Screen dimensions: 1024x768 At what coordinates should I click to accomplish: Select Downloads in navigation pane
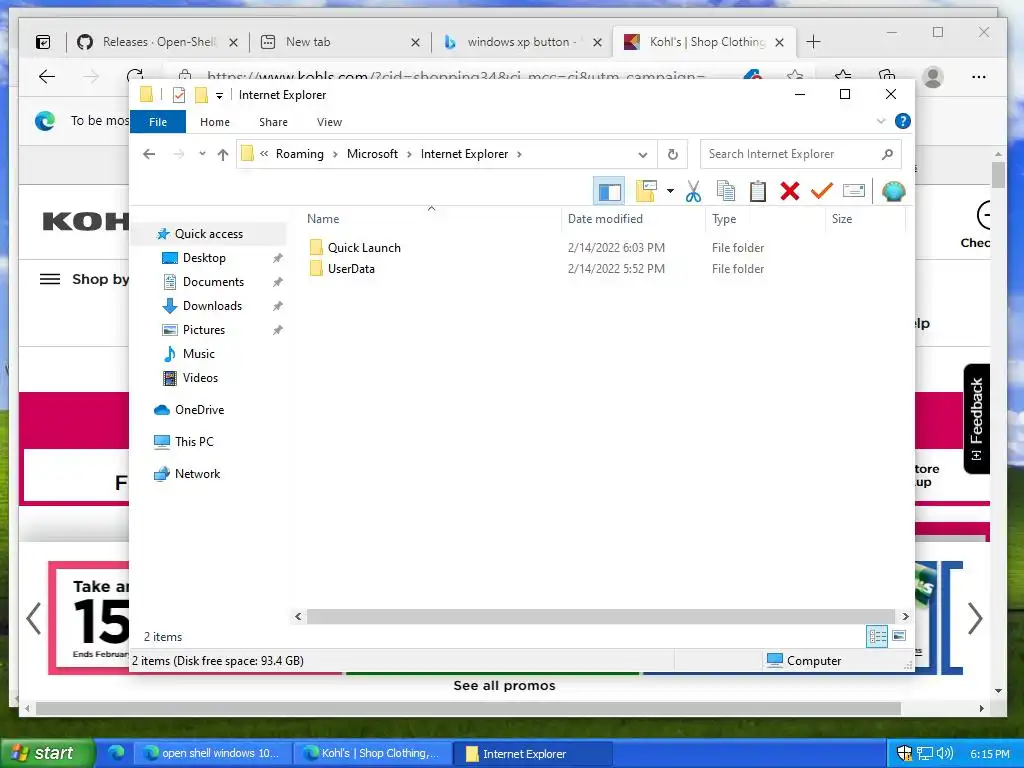[x=212, y=306]
